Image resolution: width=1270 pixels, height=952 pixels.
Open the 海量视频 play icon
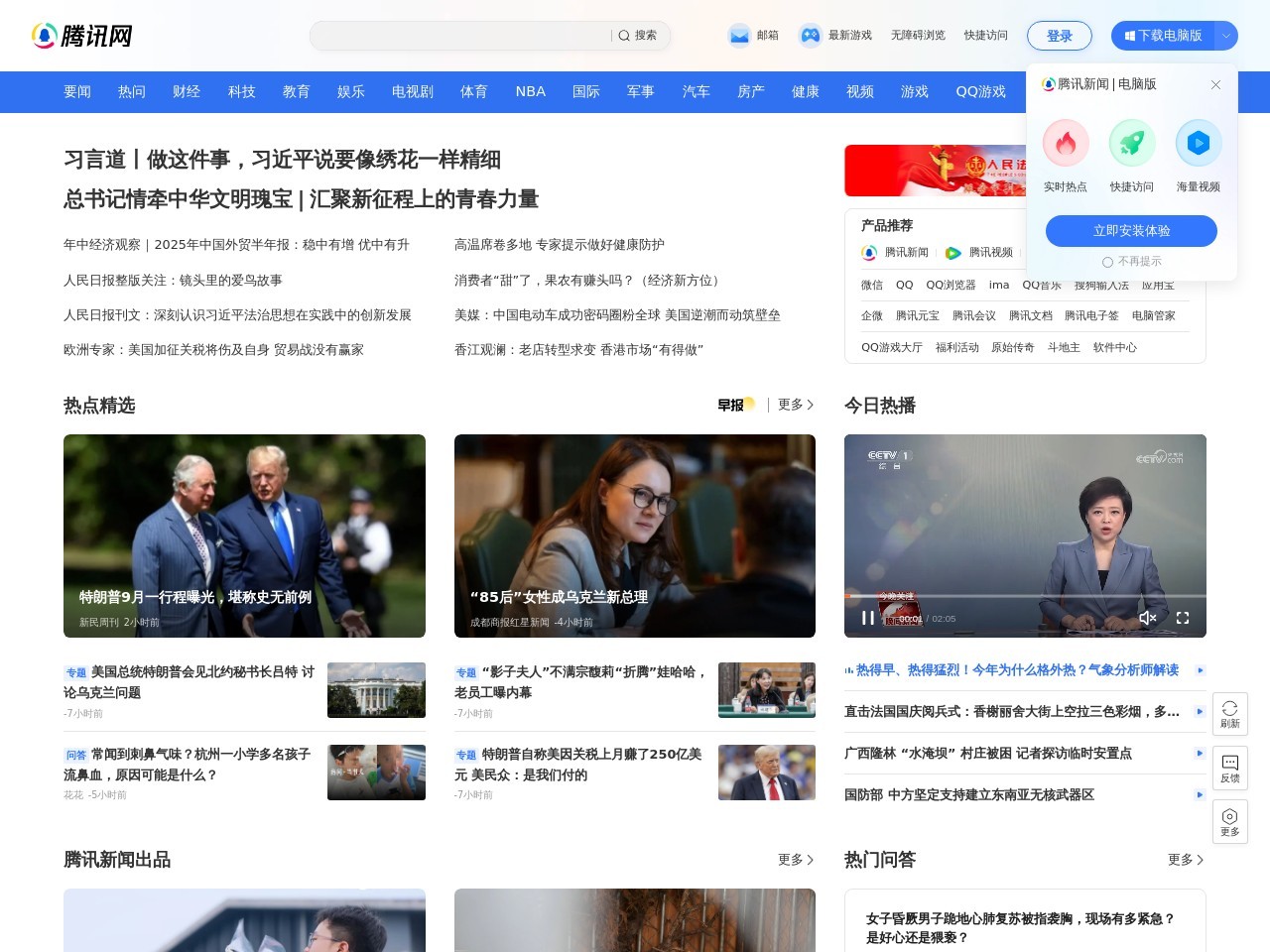[1199, 143]
